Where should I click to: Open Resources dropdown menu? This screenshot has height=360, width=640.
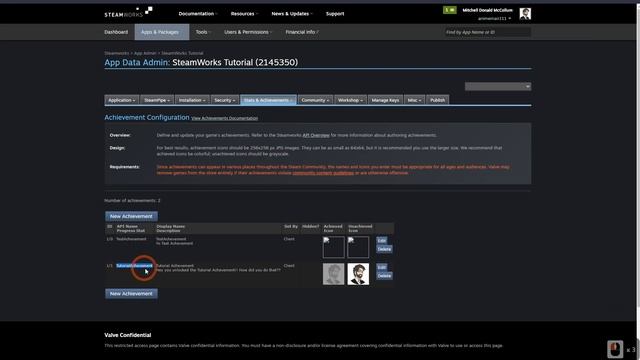(x=244, y=13)
